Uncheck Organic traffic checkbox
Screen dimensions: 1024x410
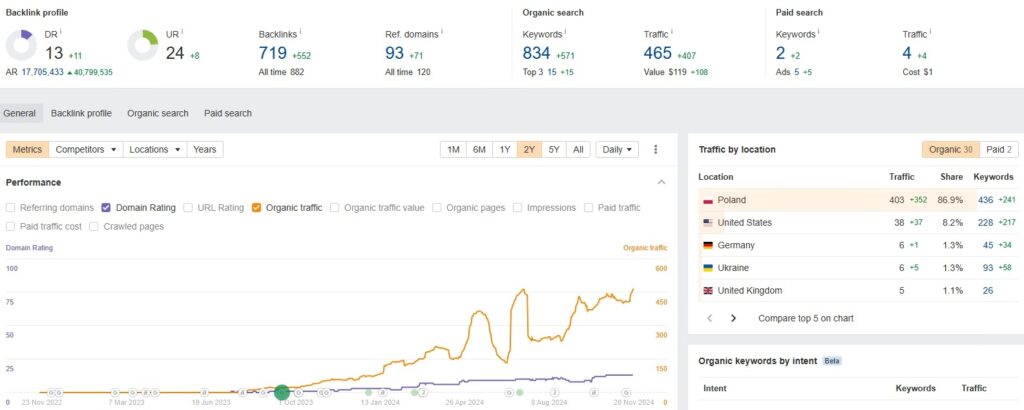pos(256,208)
